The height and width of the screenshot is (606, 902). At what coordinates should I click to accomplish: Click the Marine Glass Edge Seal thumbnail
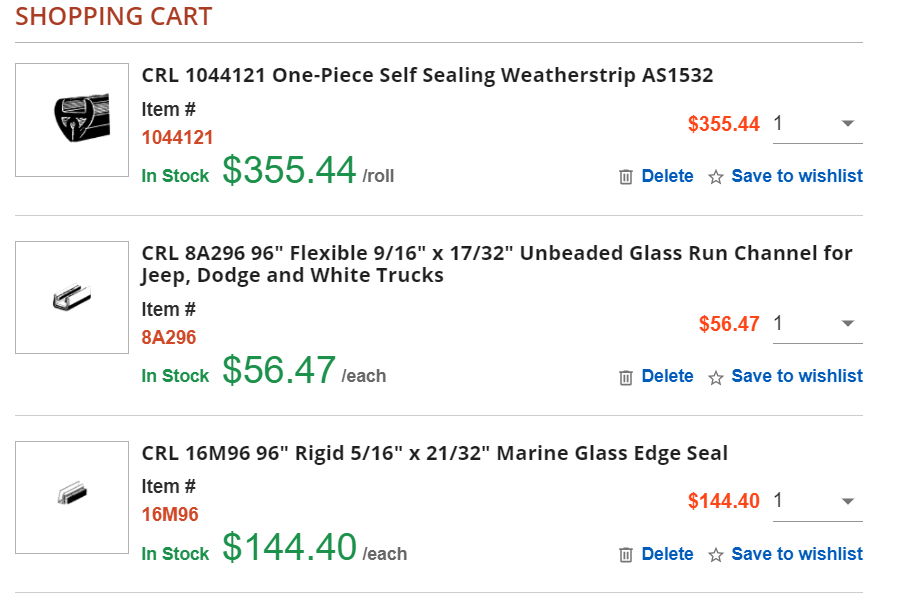pyautogui.click(x=73, y=497)
